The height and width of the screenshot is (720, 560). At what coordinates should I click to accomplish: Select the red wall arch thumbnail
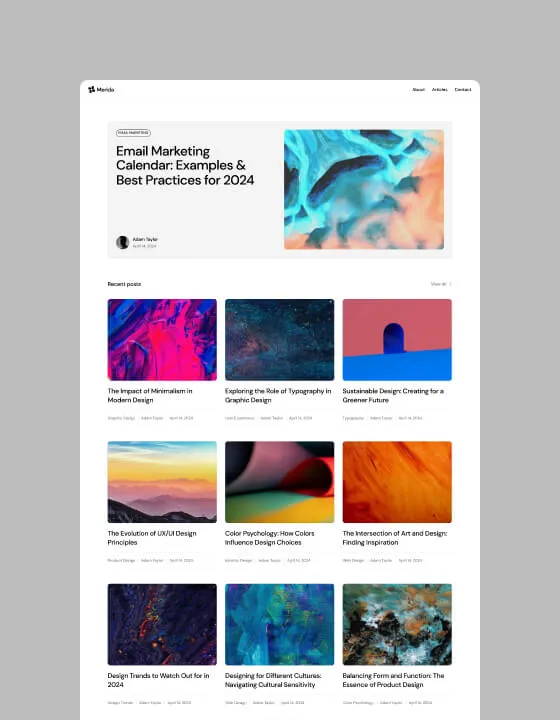pos(397,340)
